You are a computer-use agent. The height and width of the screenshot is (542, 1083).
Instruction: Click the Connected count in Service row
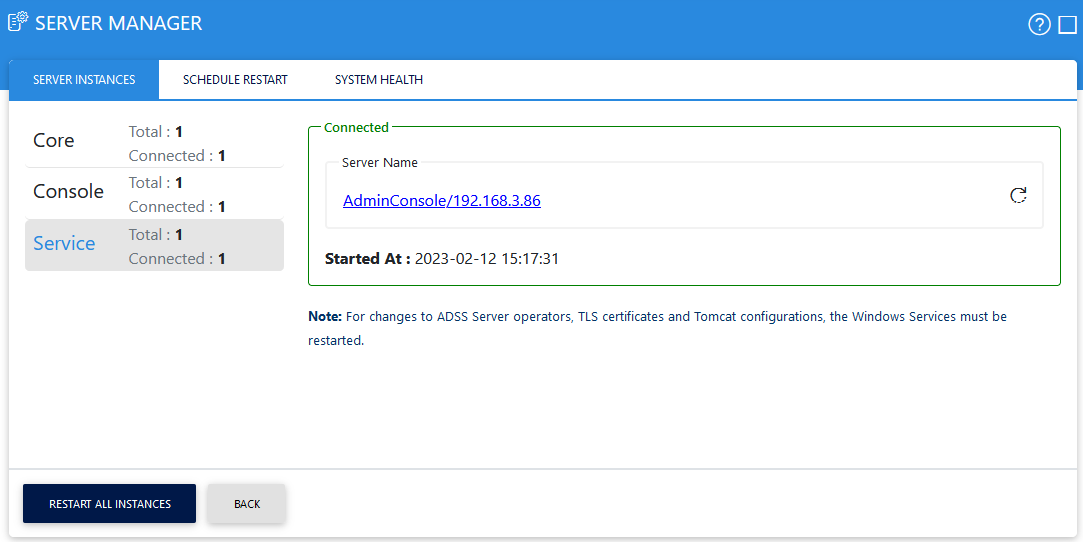click(x=177, y=259)
